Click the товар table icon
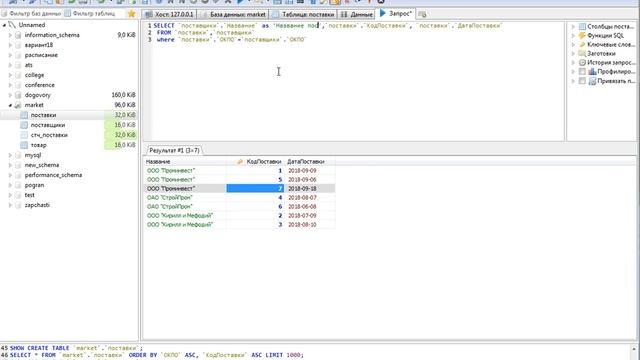The image size is (640, 360). tap(24, 145)
